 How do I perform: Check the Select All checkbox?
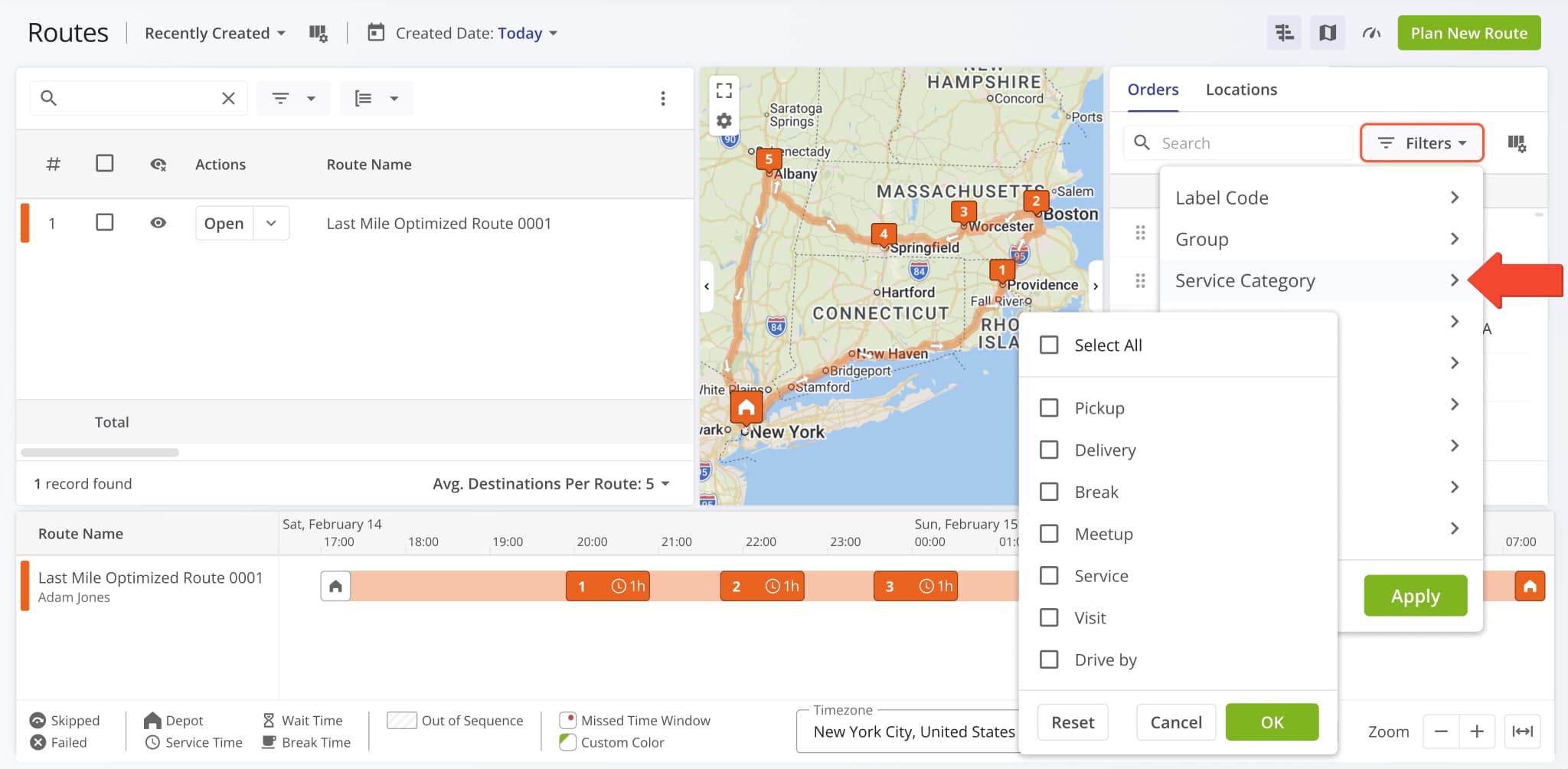(x=1048, y=345)
